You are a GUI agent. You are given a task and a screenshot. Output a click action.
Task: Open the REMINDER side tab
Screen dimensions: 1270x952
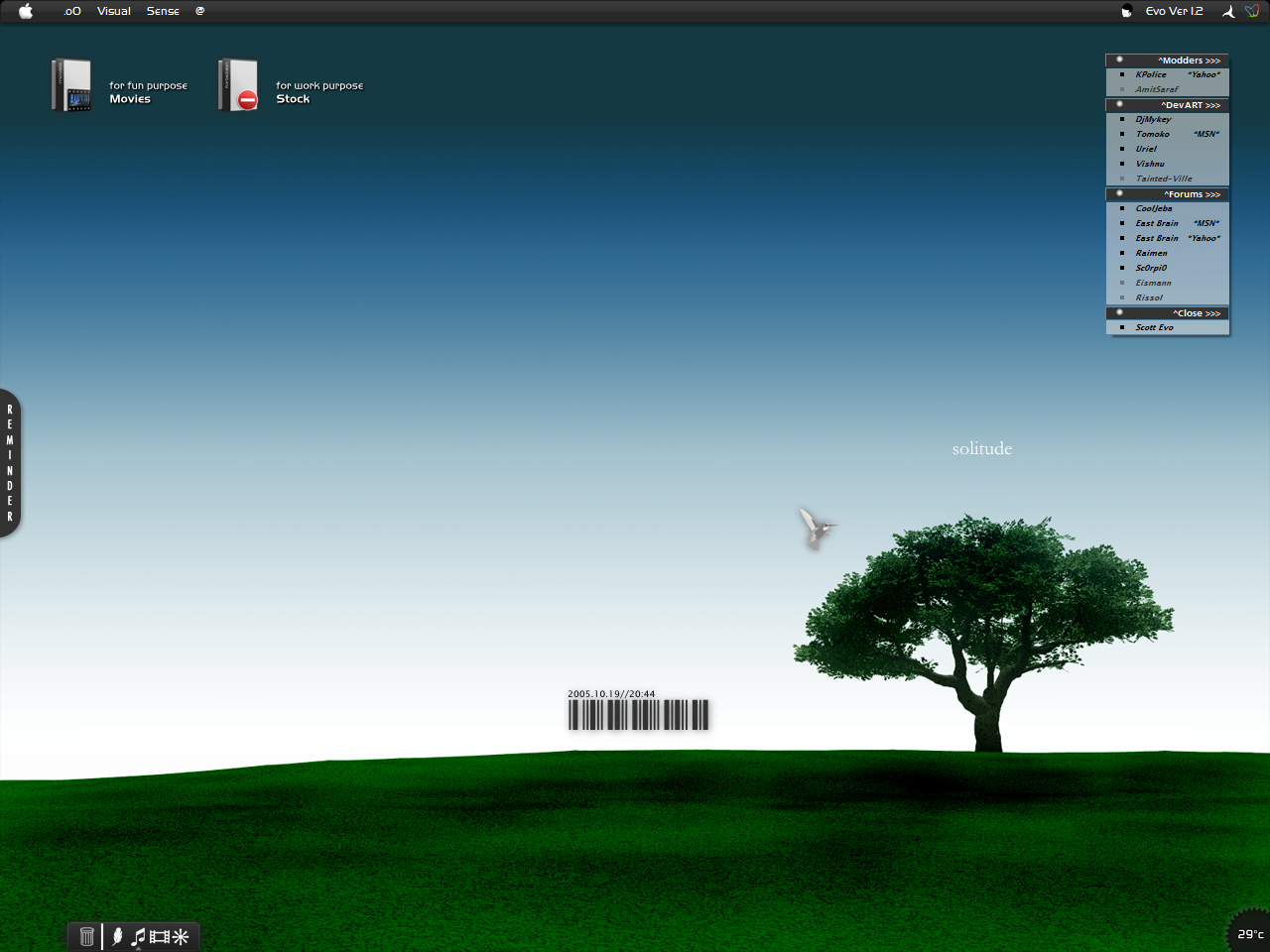pyautogui.click(x=10, y=463)
